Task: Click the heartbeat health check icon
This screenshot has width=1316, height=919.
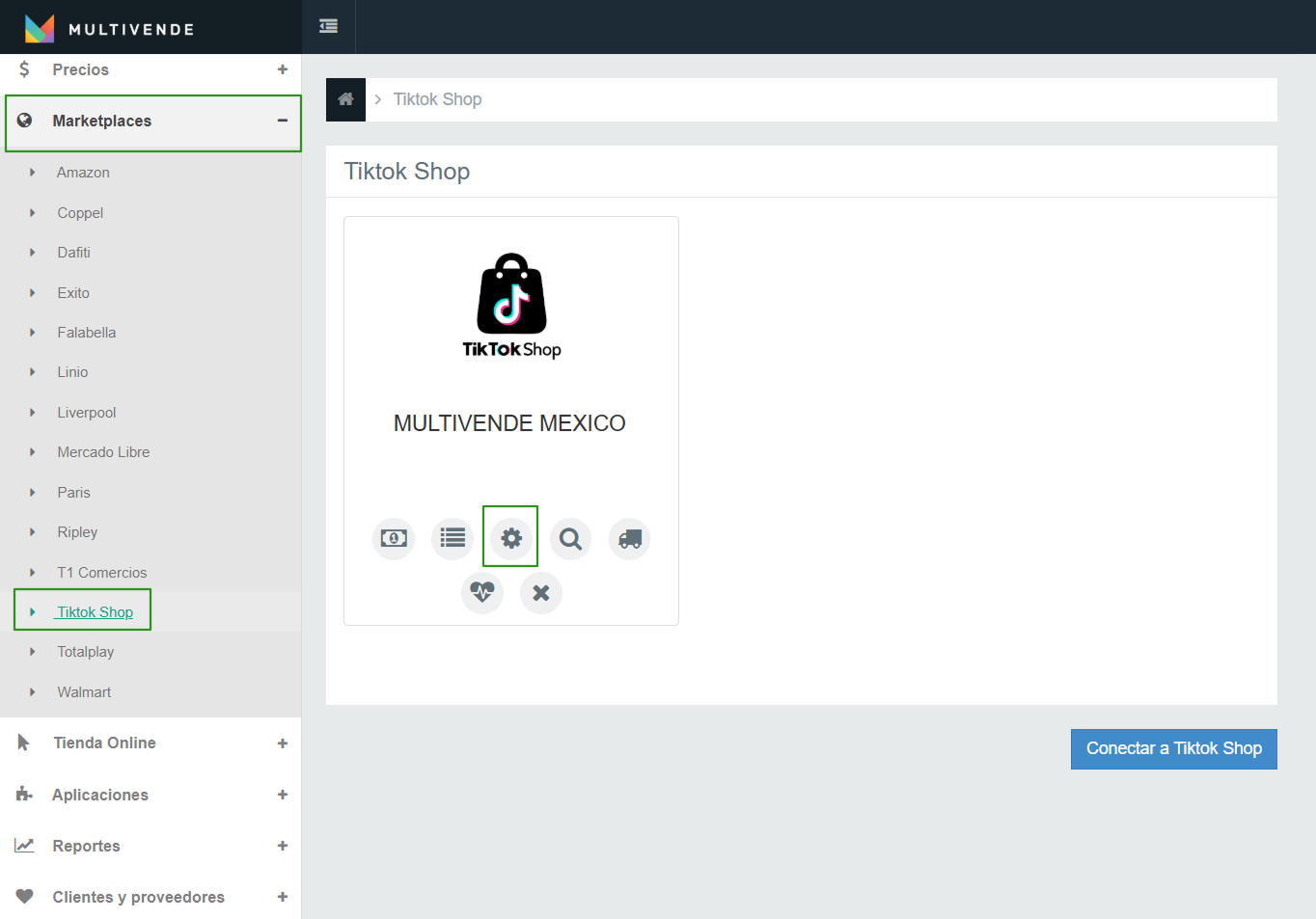Action: tap(482, 592)
